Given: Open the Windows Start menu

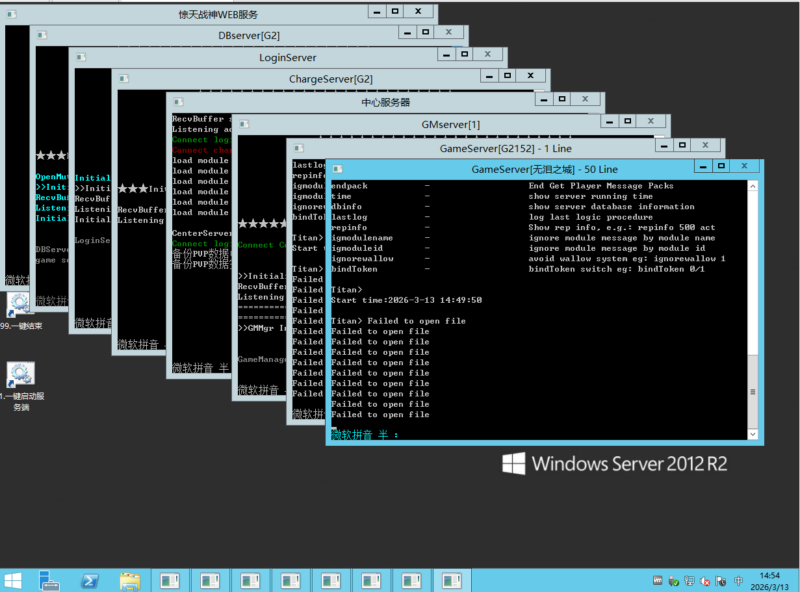Looking at the screenshot, I should click(x=14, y=580).
